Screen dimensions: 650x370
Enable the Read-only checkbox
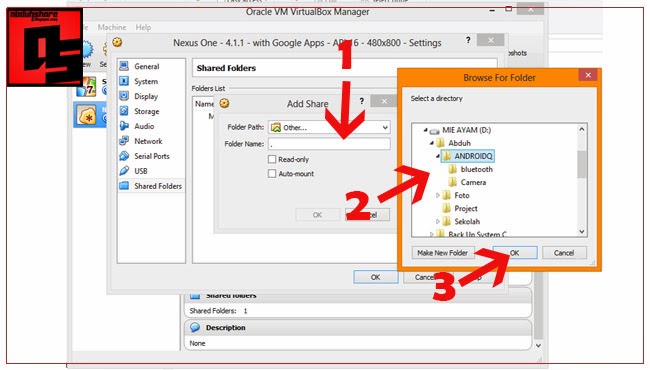click(272, 159)
